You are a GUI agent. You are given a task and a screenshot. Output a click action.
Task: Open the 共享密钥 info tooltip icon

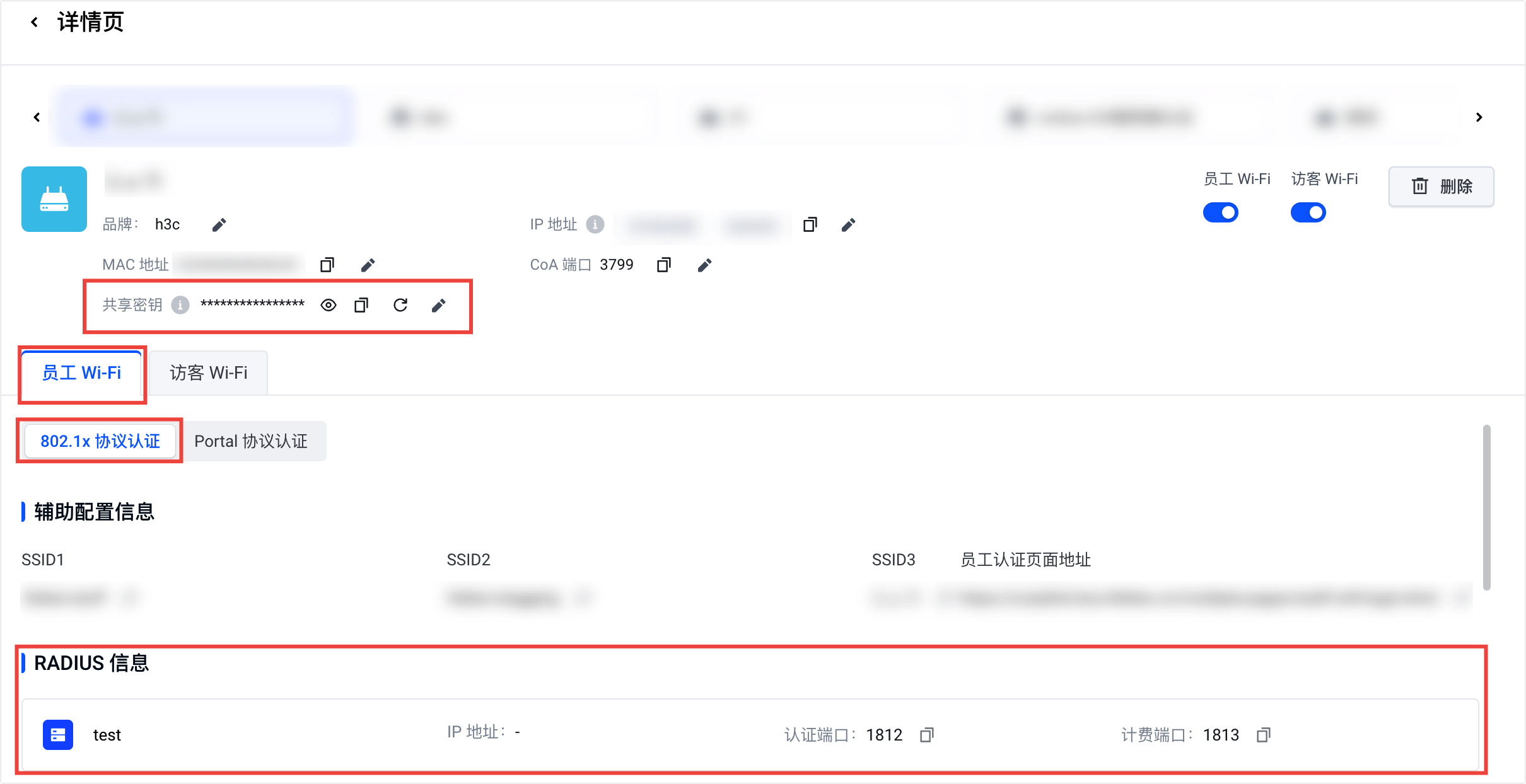(180, 305)
